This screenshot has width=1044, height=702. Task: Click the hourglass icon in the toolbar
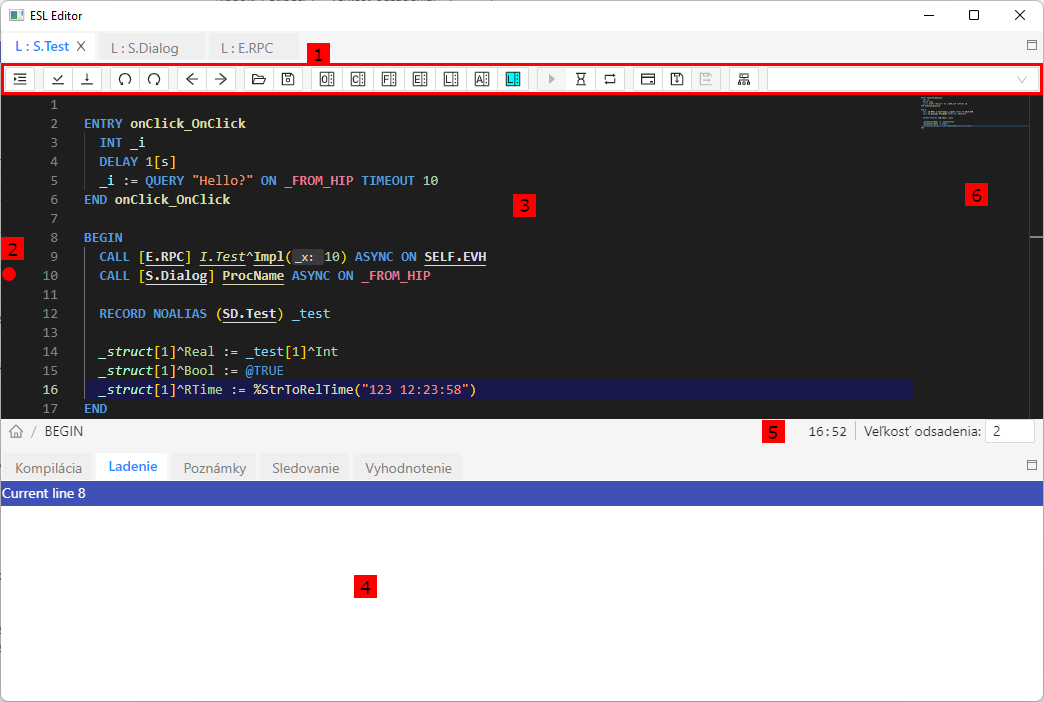coord(580,79)
